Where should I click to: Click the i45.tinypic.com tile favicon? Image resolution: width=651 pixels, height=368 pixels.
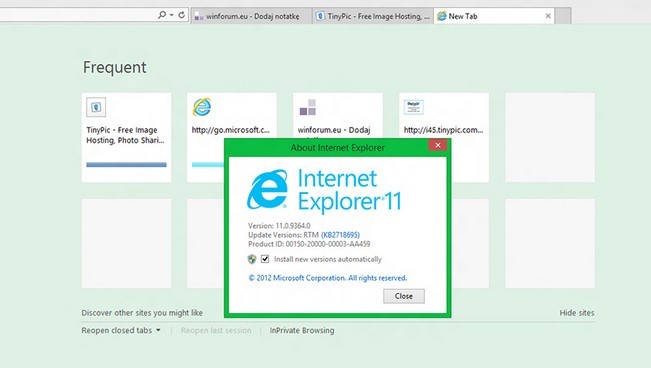coord(414,107)
